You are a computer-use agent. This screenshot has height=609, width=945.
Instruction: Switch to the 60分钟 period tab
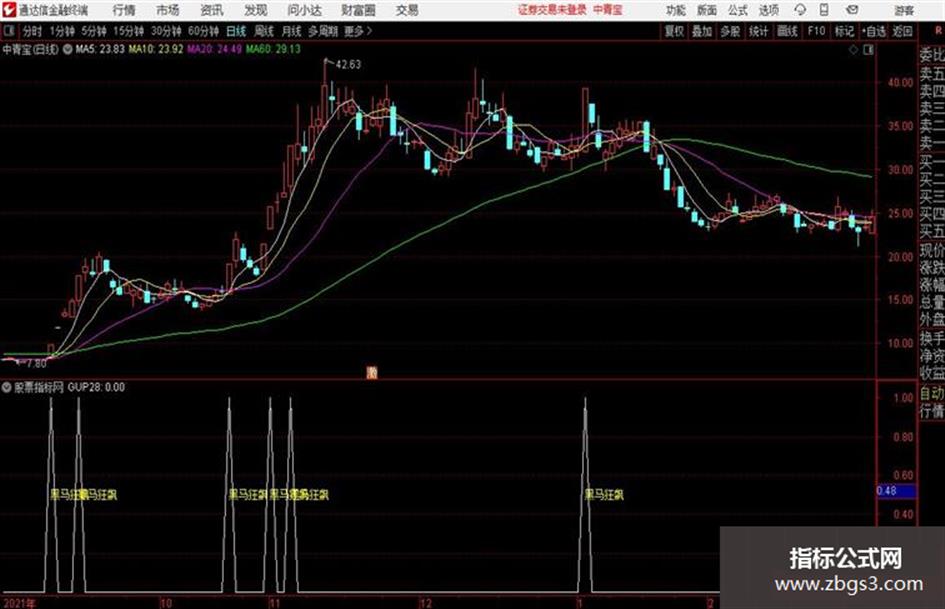[x=204, y=31]
